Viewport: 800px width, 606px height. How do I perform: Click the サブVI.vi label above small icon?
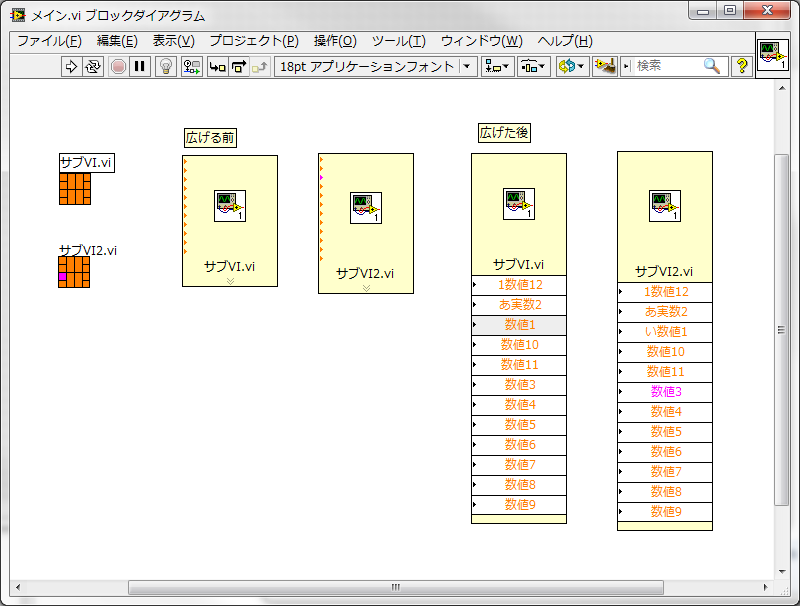(x=86, y=163)
